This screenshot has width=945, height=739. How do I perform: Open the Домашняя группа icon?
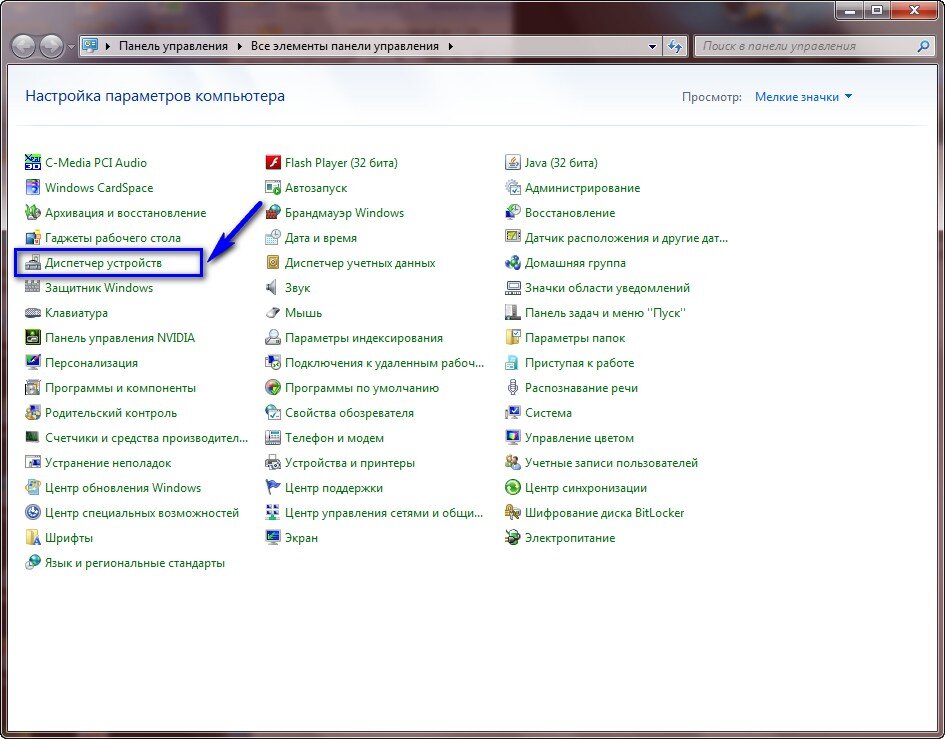[x=513, y=263]
